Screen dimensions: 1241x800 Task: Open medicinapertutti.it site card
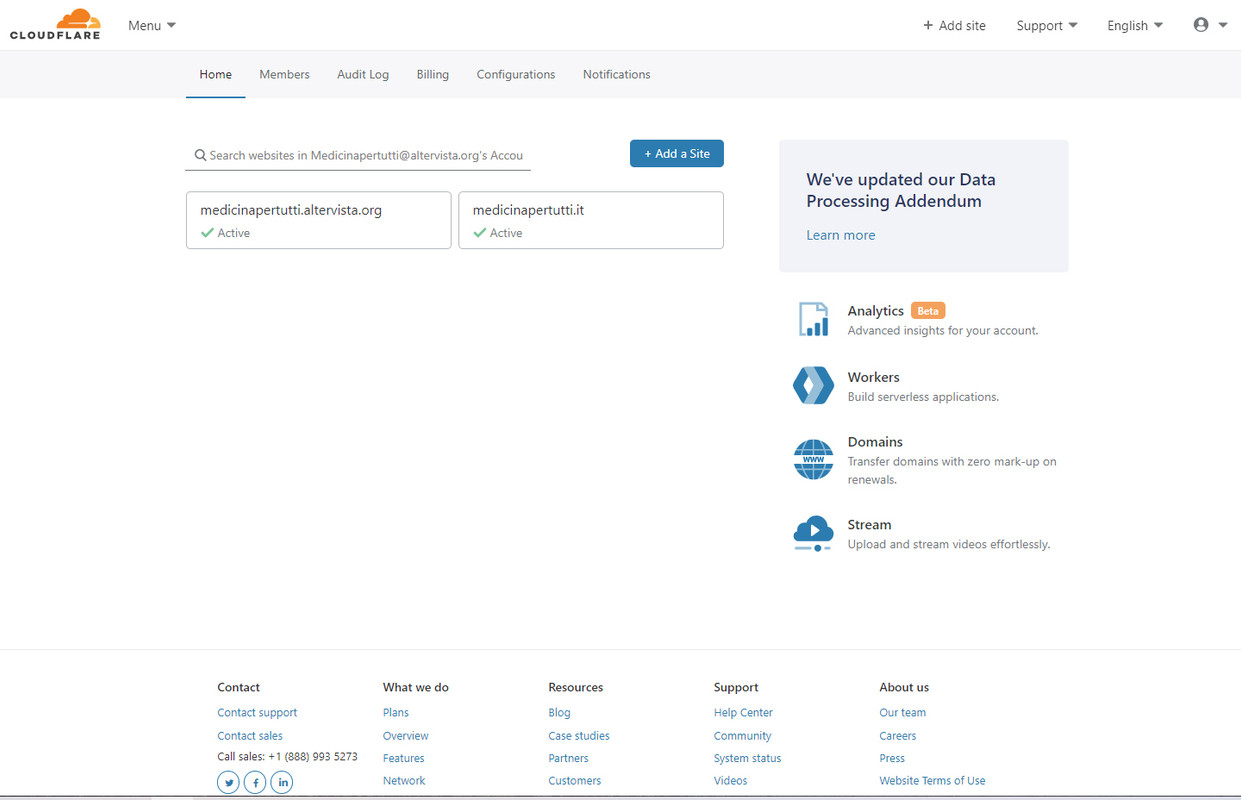coord(590,220)
